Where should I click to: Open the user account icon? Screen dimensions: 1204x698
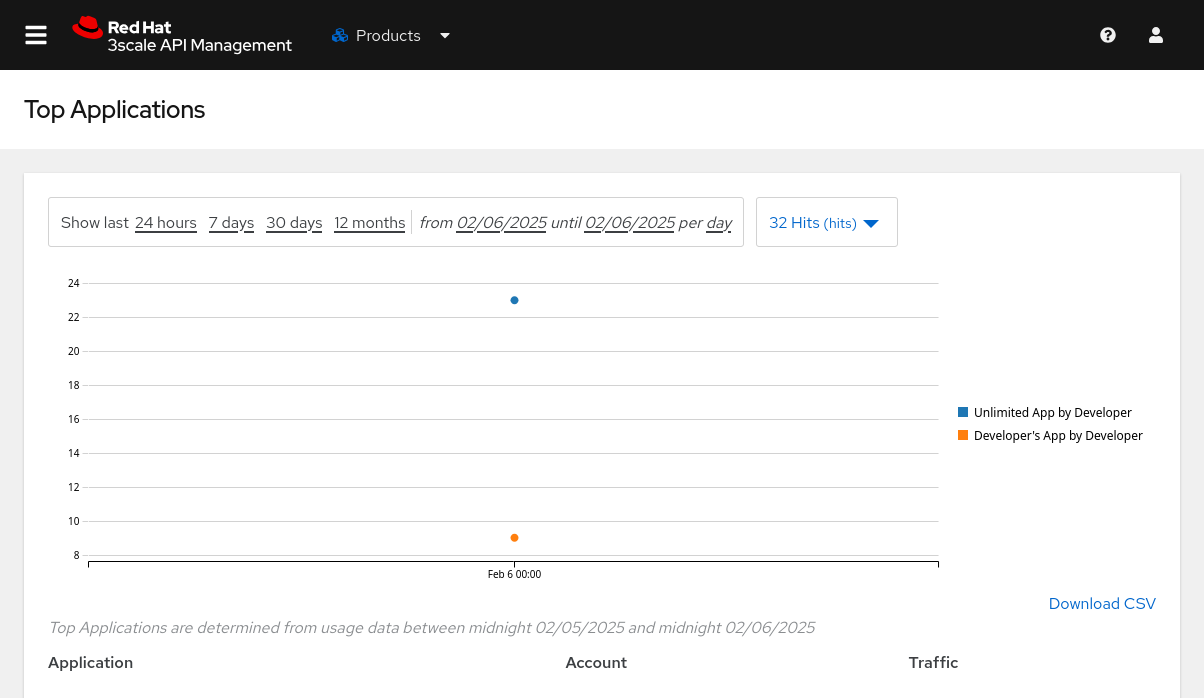(x=1156, y=35)
